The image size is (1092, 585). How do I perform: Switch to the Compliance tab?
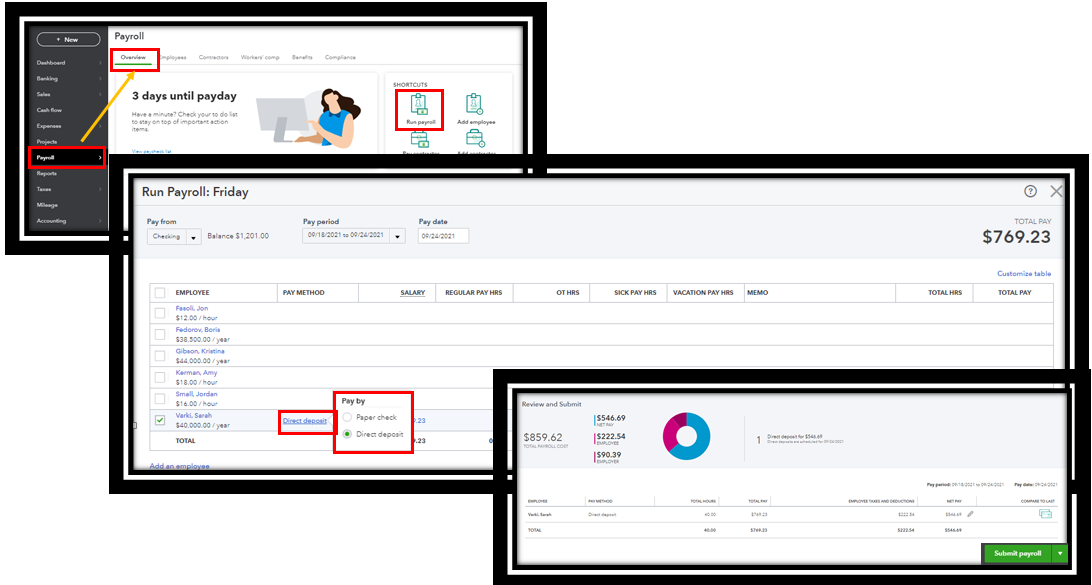click(340, 58)
